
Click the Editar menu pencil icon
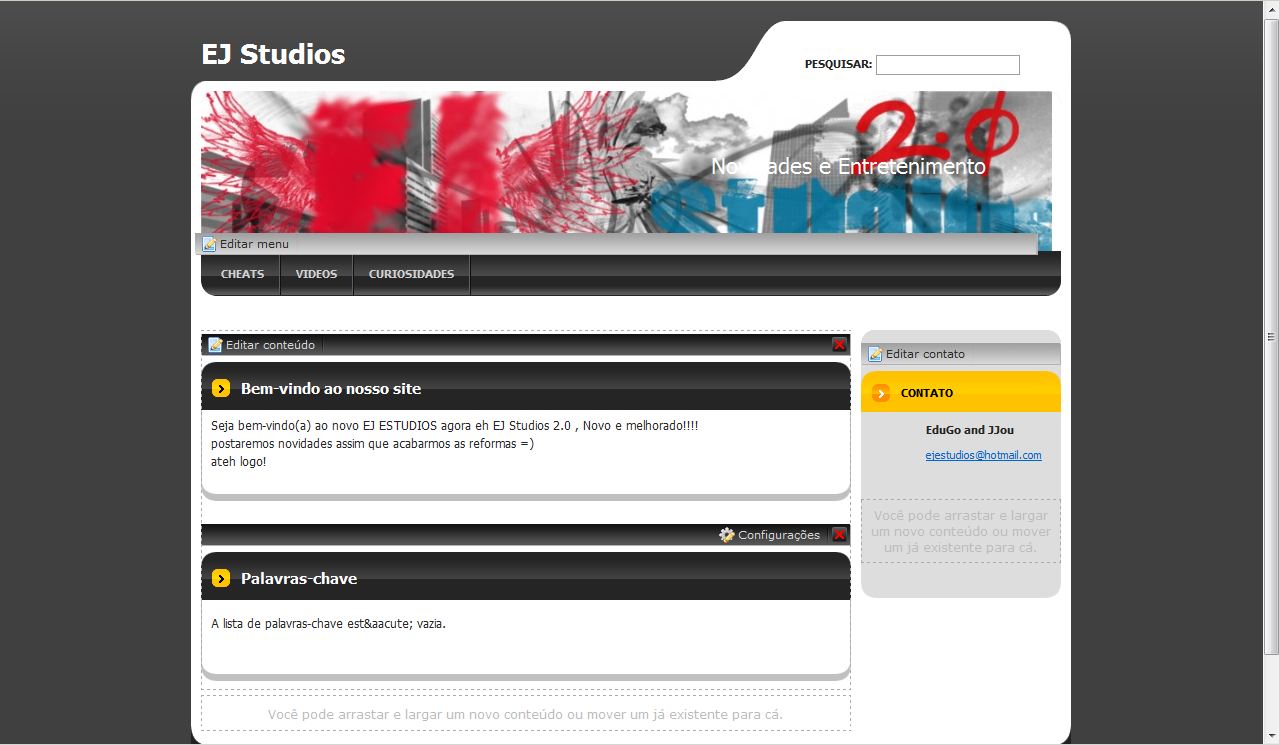point(209,244)
